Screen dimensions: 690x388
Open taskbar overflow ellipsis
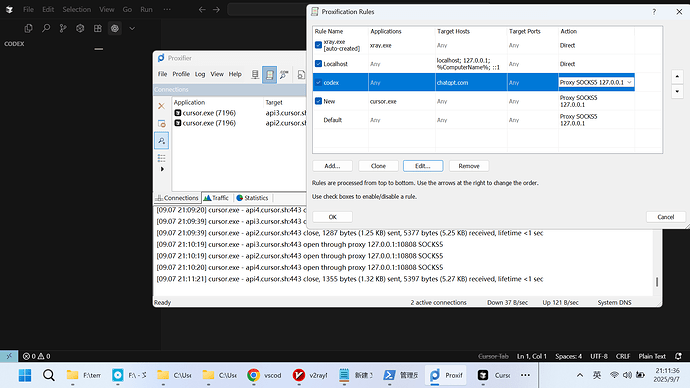click(x=525, y=375)
